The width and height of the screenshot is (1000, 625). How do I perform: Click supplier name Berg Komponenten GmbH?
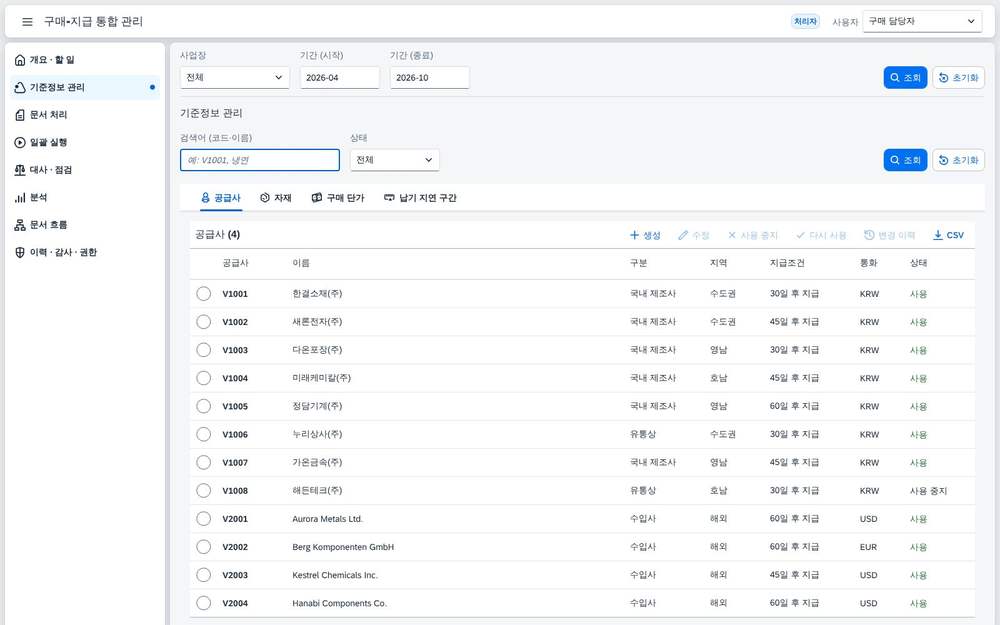point(343,547)
